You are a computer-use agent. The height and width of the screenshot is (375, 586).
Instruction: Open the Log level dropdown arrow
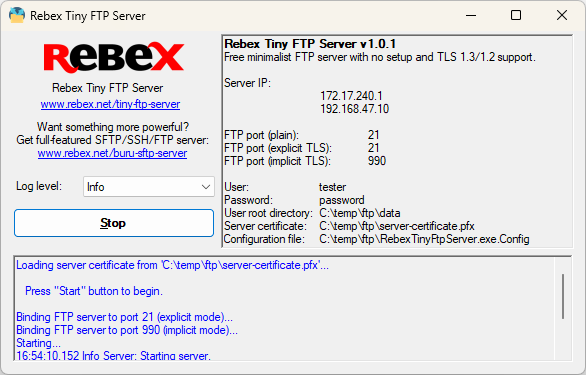(x=206, y=187)
